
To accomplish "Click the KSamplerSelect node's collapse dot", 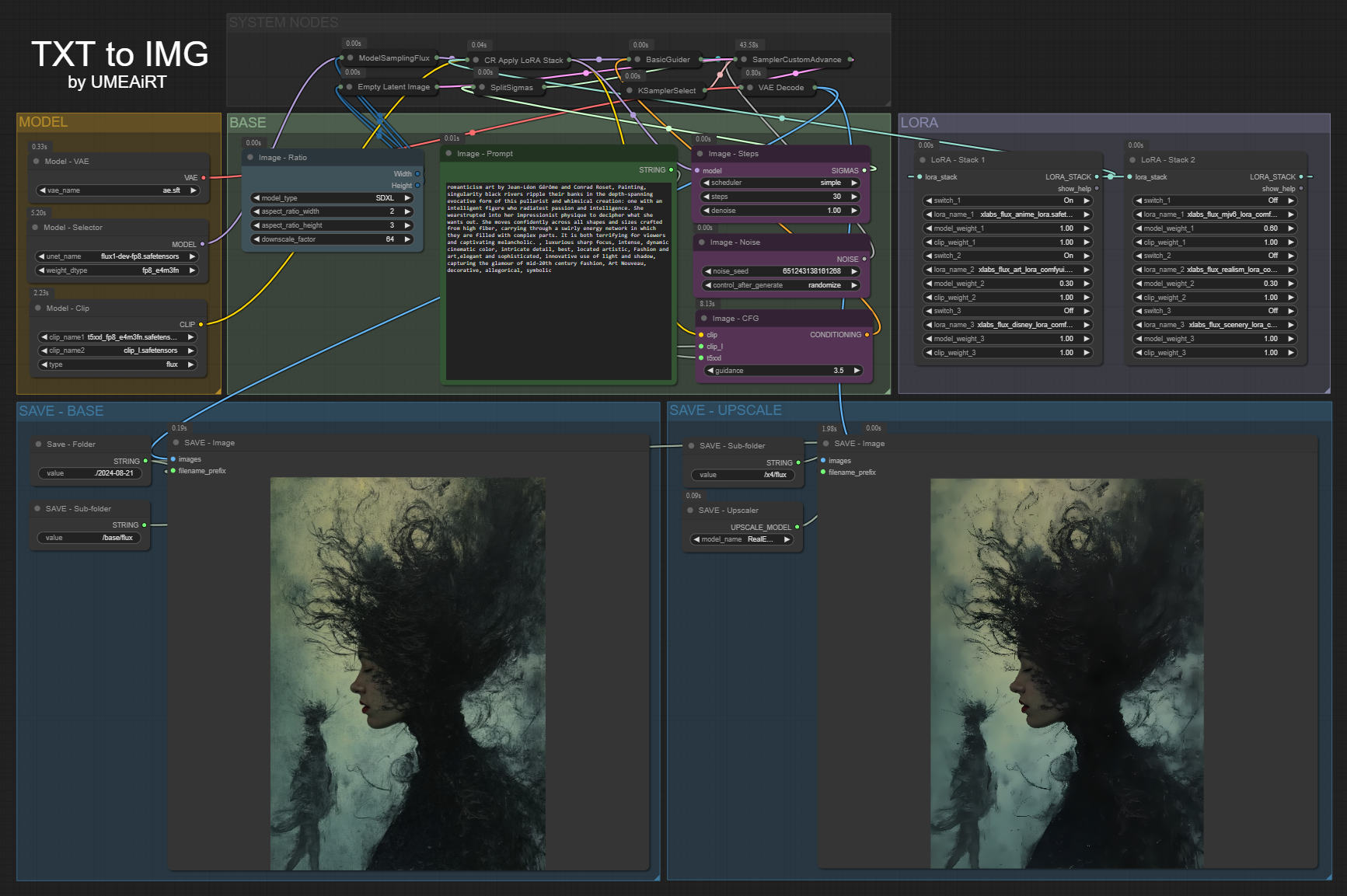I will [630, 91].
